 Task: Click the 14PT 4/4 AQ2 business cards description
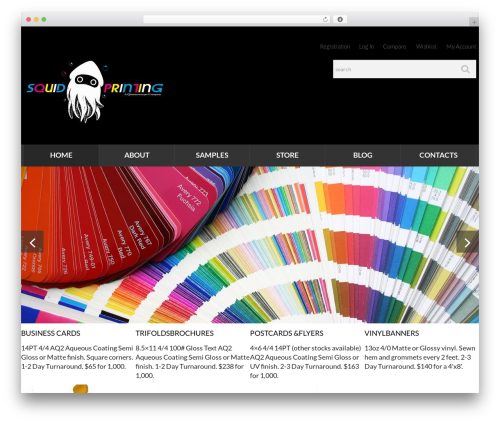(77, 357)
